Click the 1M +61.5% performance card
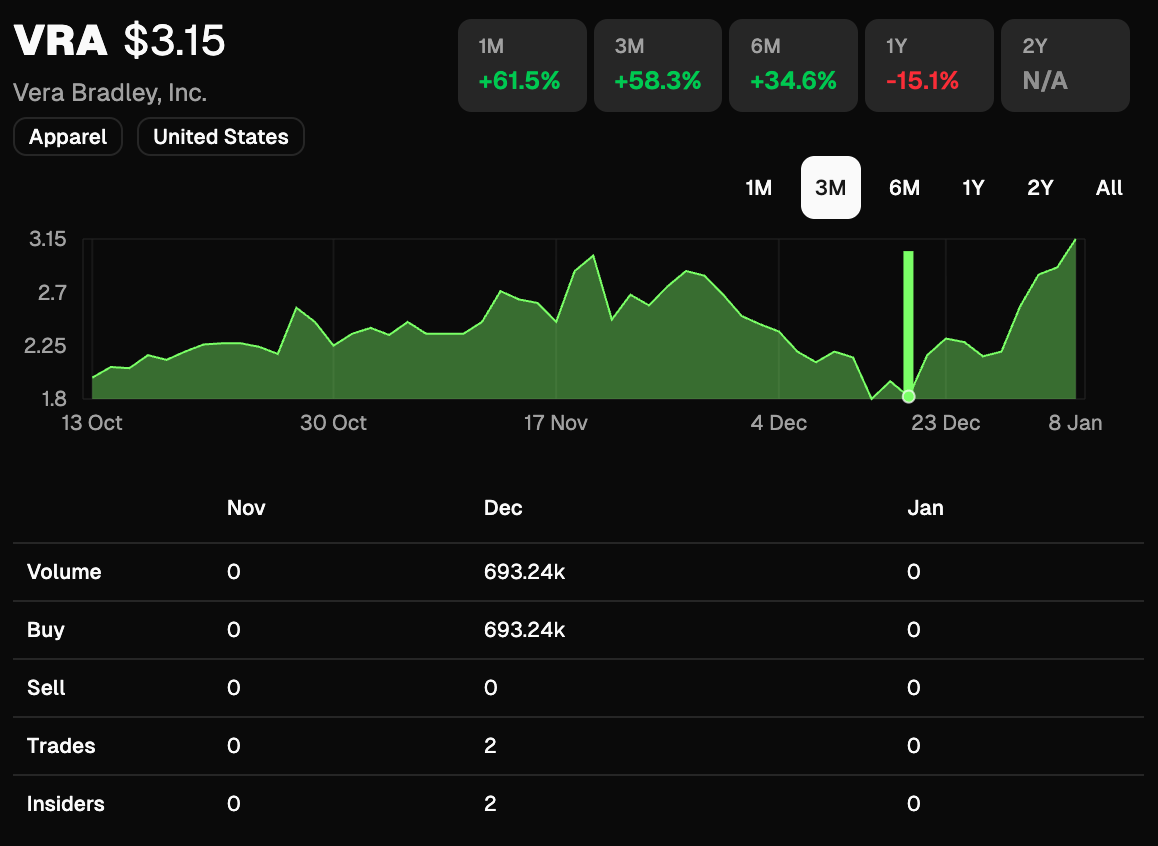Screen dimensions: 1158x846 522,66
